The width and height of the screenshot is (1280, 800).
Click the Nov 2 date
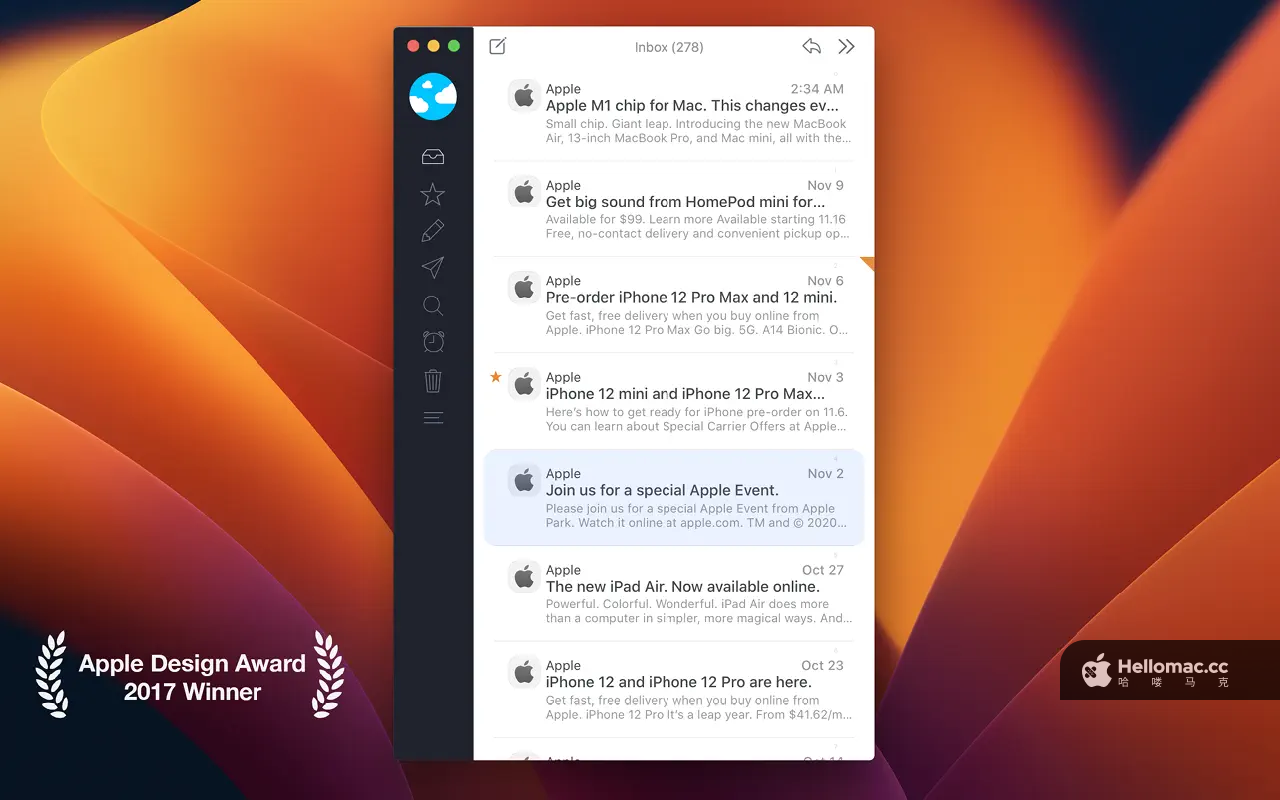click(x=826, y=474)
